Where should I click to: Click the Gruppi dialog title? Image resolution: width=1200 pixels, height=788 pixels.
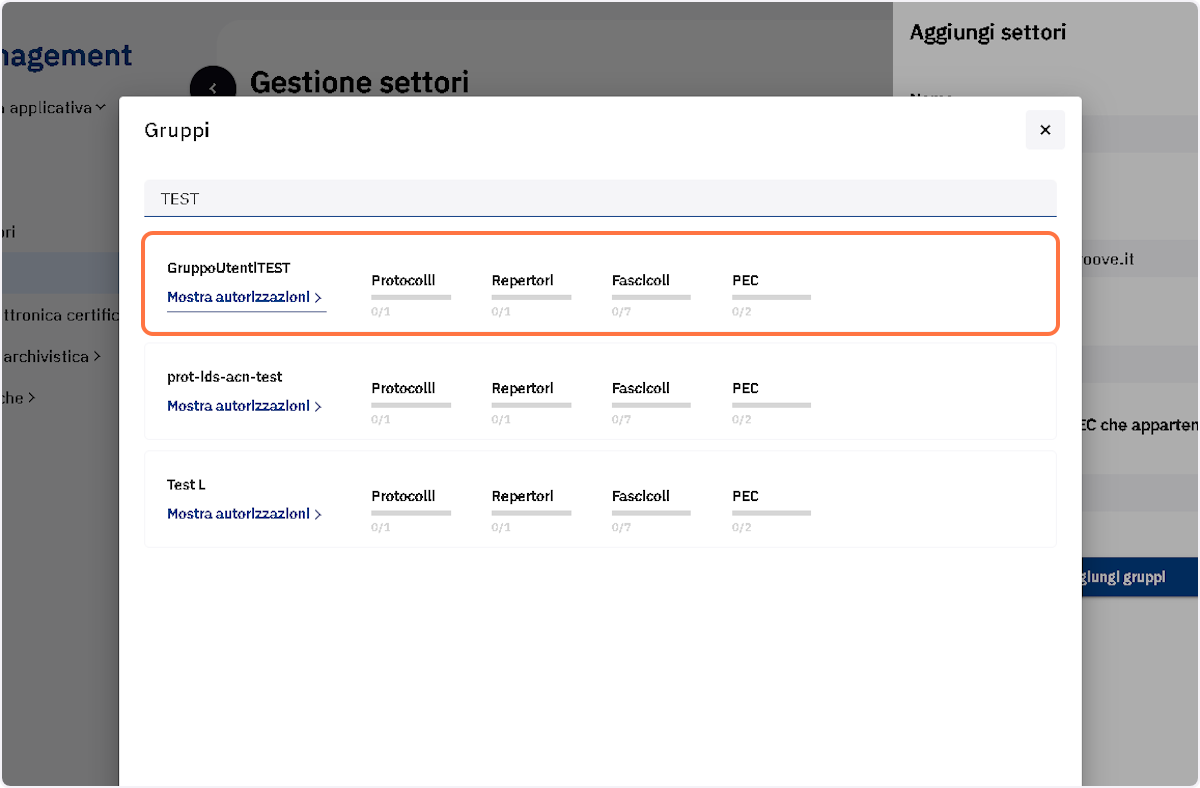click(x=177, y=130)
